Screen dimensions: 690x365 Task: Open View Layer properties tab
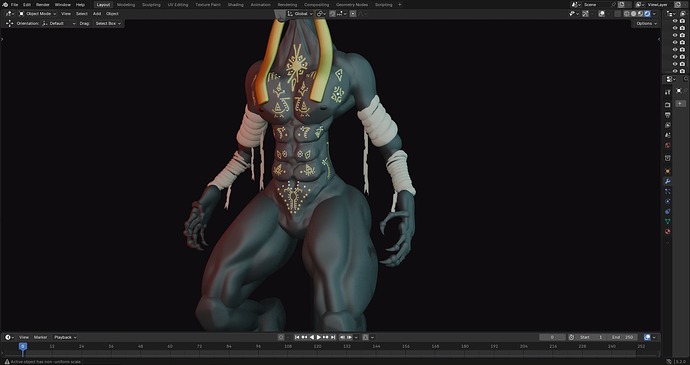[668, 125]
